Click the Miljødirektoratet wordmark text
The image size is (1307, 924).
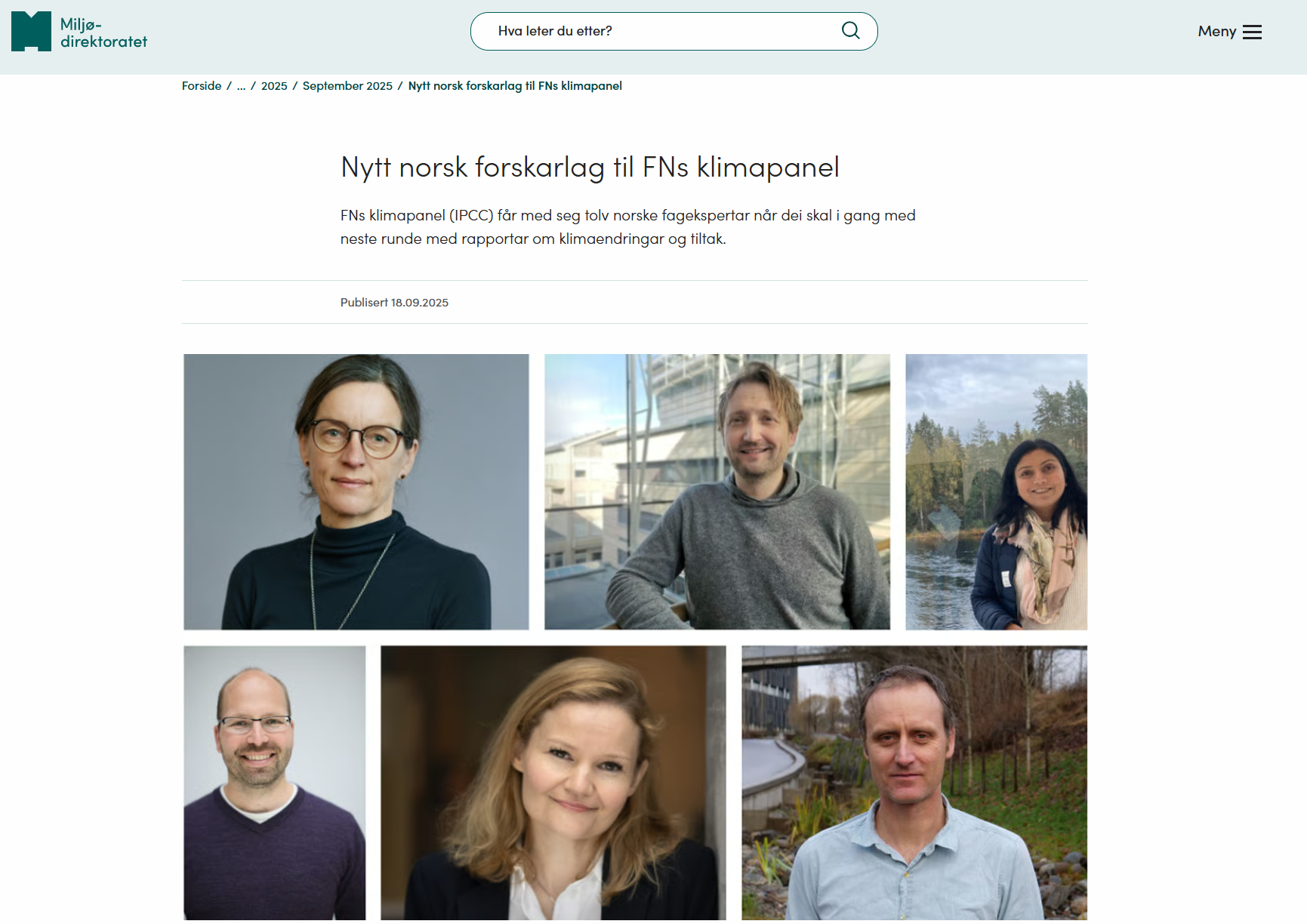(x=103, y=33)
